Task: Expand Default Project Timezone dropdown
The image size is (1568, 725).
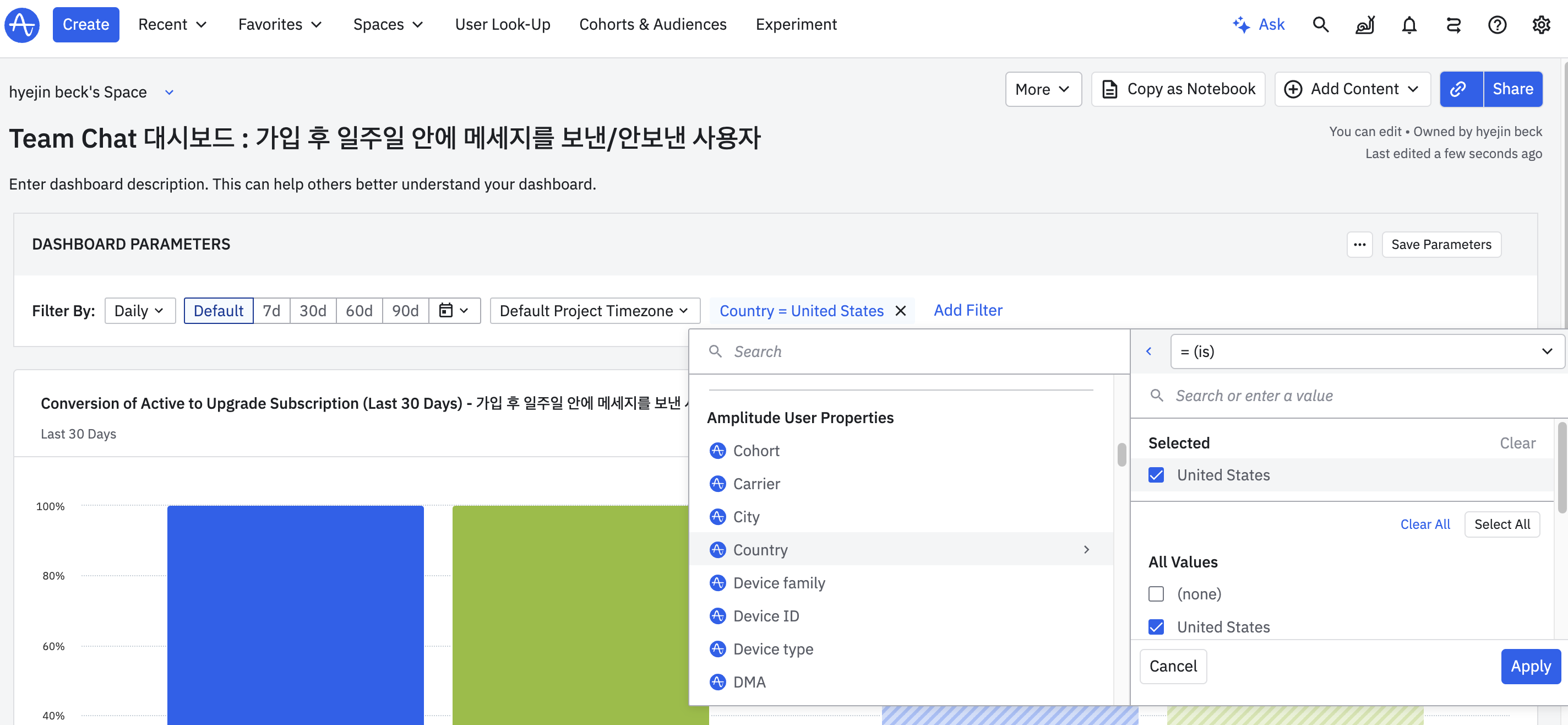Action: (594, 311)
